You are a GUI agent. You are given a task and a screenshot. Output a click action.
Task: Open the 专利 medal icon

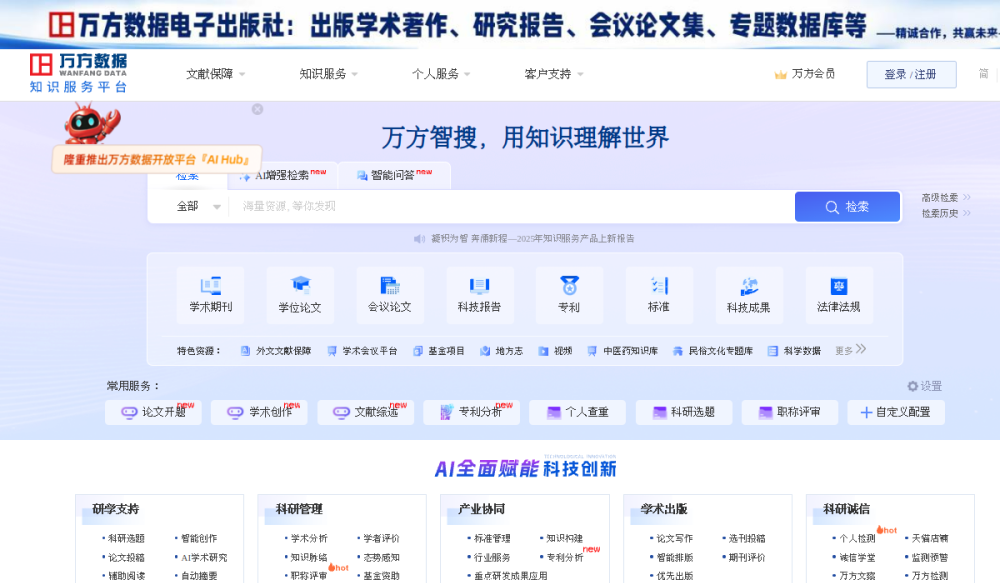(569, 285)
